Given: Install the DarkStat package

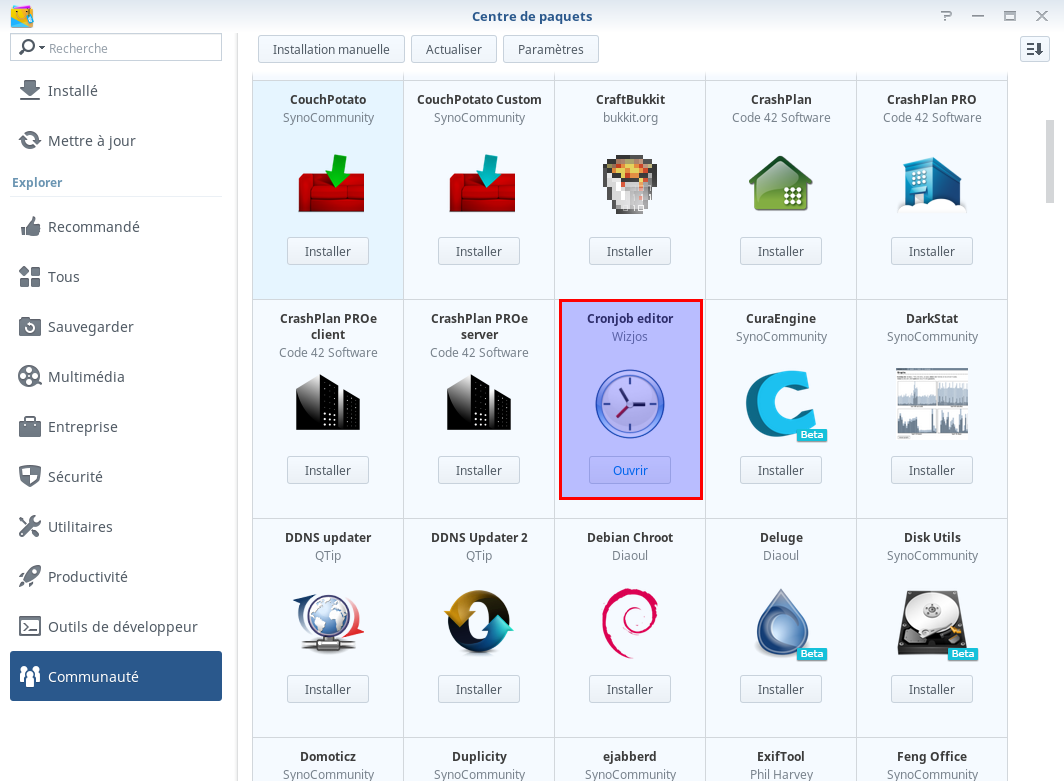Looking at the screenshot, I should tap(932, 470).
